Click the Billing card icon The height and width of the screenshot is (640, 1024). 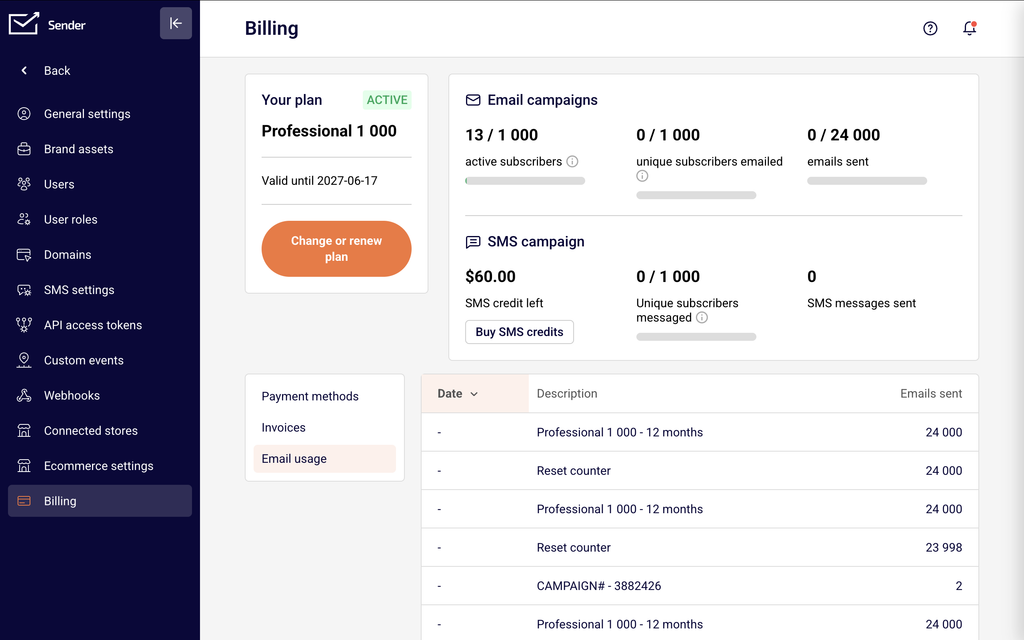click(x=24, y=501)
